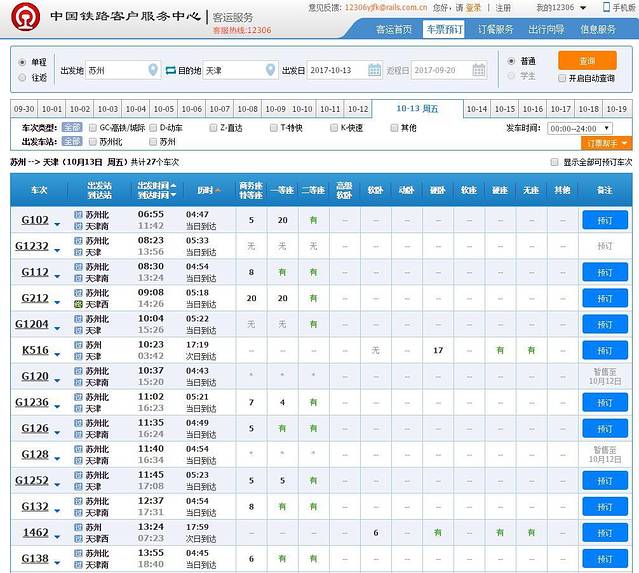Click the 出发地 station input field

point(114,70)
